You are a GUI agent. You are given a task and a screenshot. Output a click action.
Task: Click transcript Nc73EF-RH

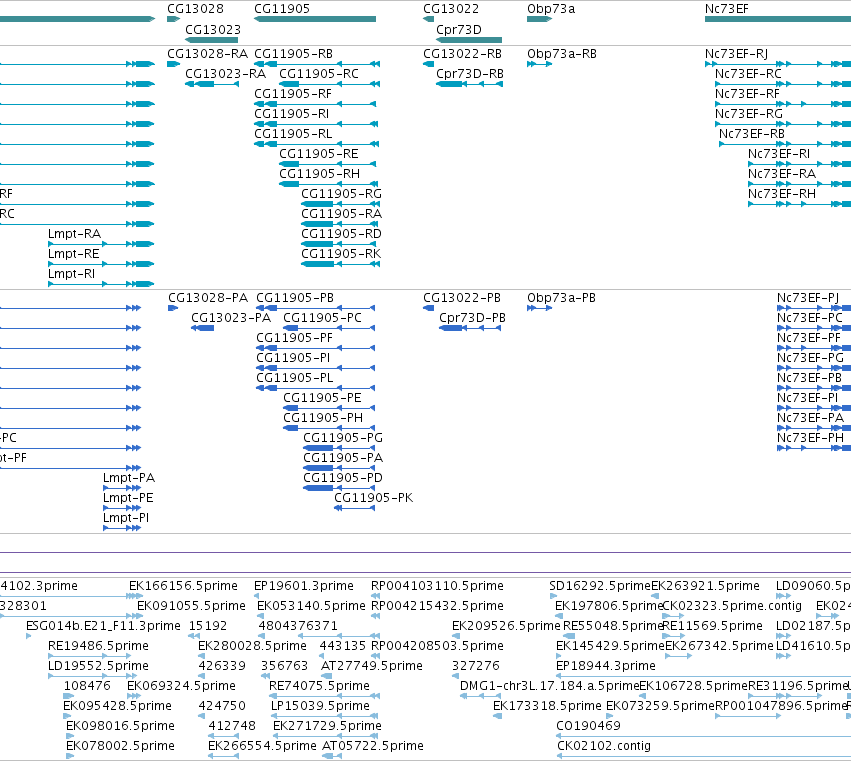coord(782,194)
